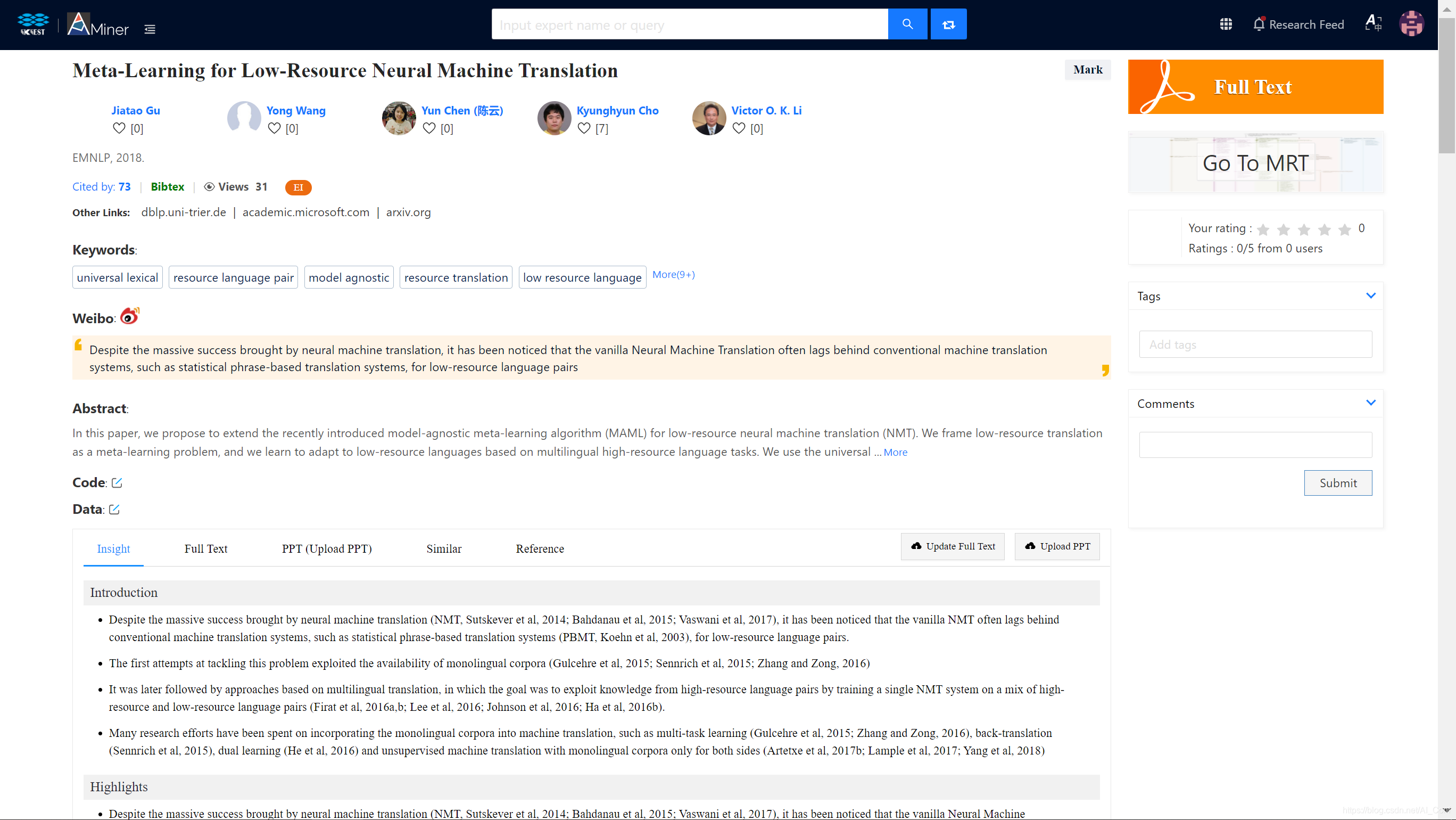Rate the paper five stars
1456x820 pixels.
pyautogui.click(x=1345, y=229)
